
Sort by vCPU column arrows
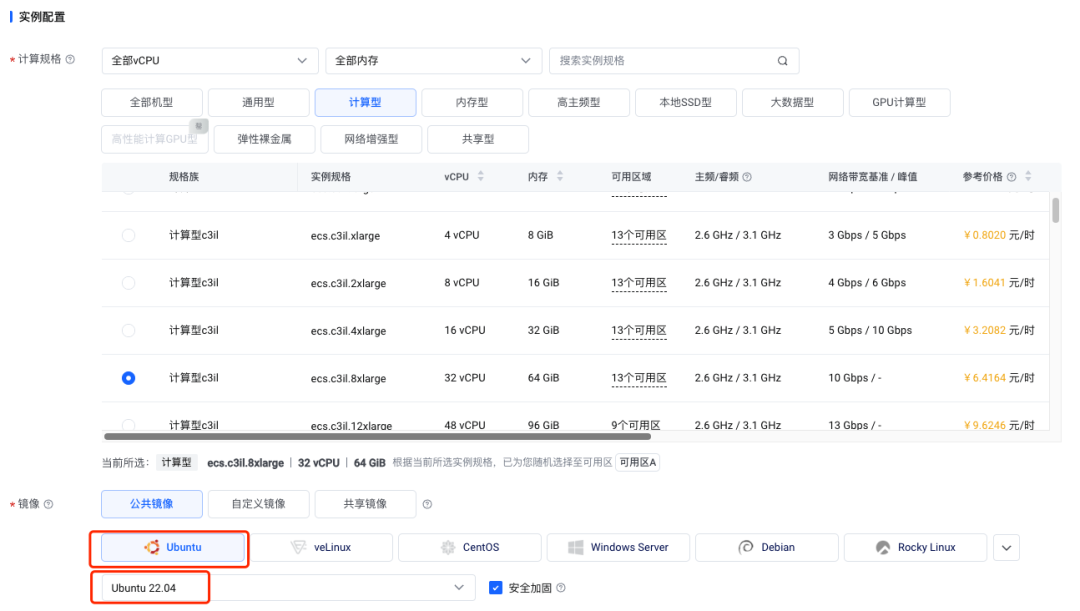click(x=481, y=177)
